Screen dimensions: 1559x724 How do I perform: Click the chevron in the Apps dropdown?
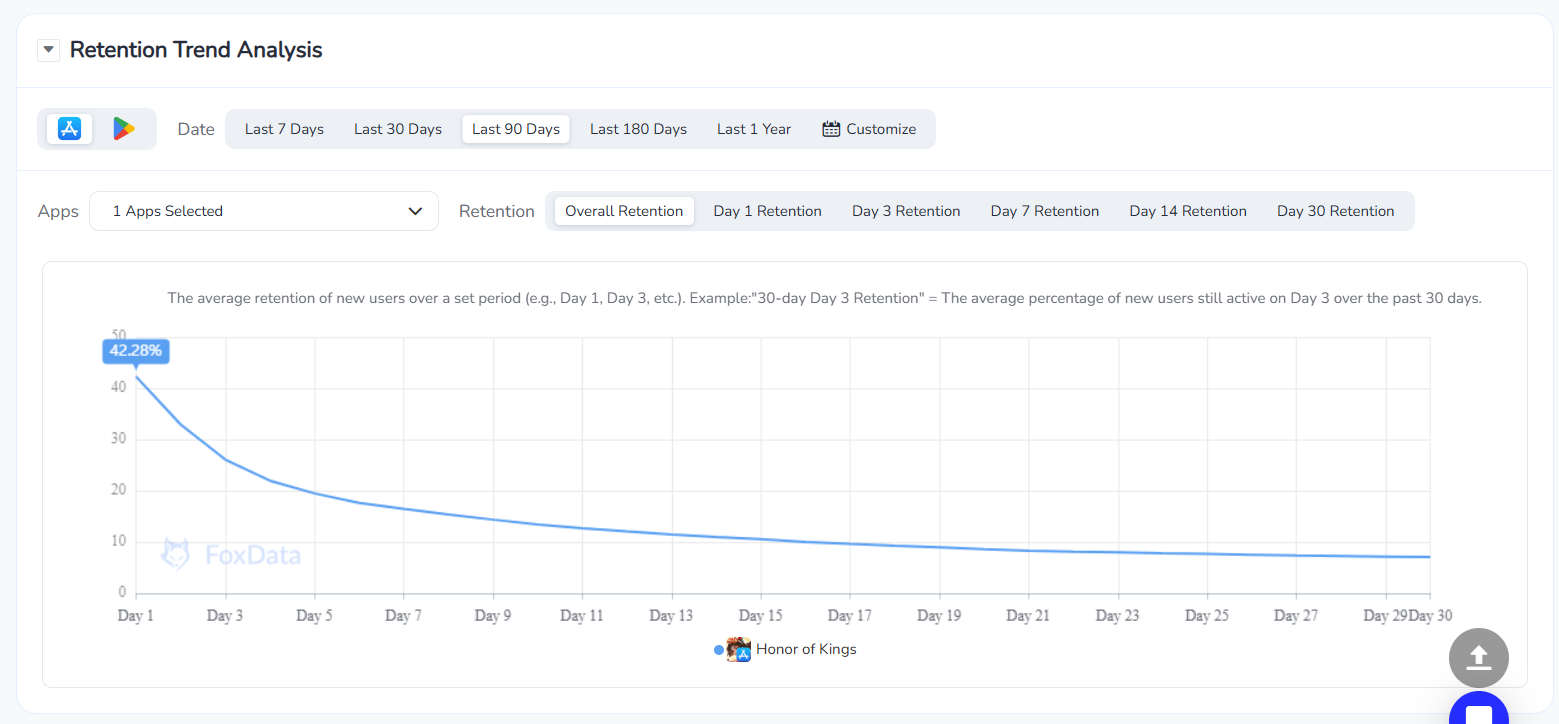coord(415,211)
